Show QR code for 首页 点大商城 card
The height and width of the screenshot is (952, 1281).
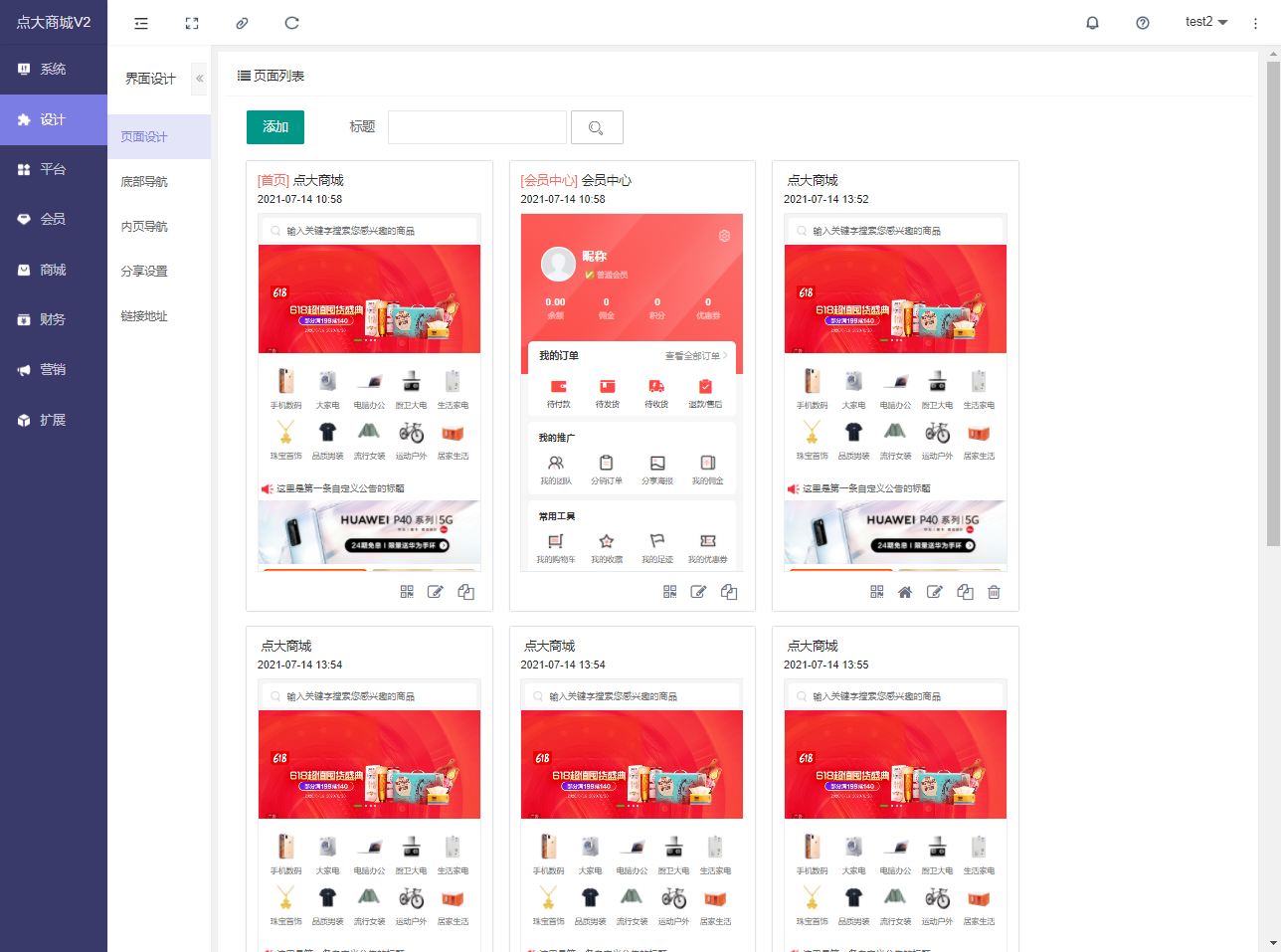(x=407, y=592)
